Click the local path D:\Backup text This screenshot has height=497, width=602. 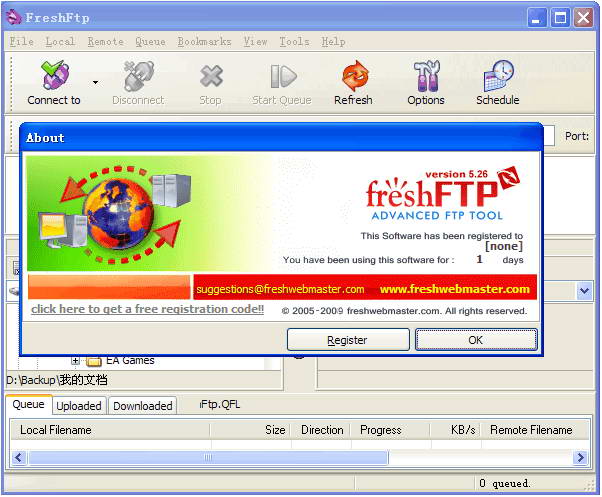pyautogui.click(x=57, y=380)
